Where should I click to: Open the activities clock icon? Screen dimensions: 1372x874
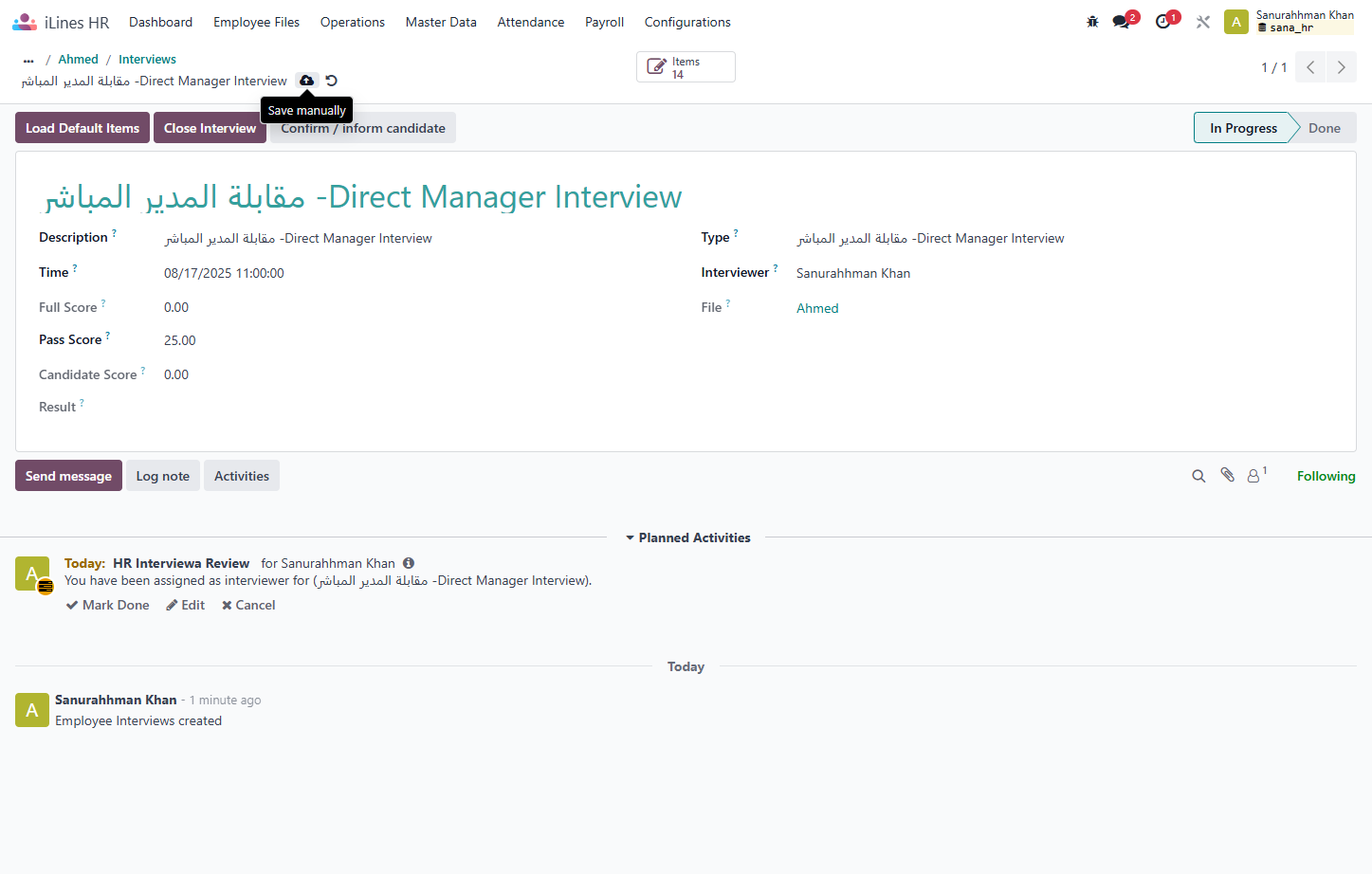pos(1163,22)
